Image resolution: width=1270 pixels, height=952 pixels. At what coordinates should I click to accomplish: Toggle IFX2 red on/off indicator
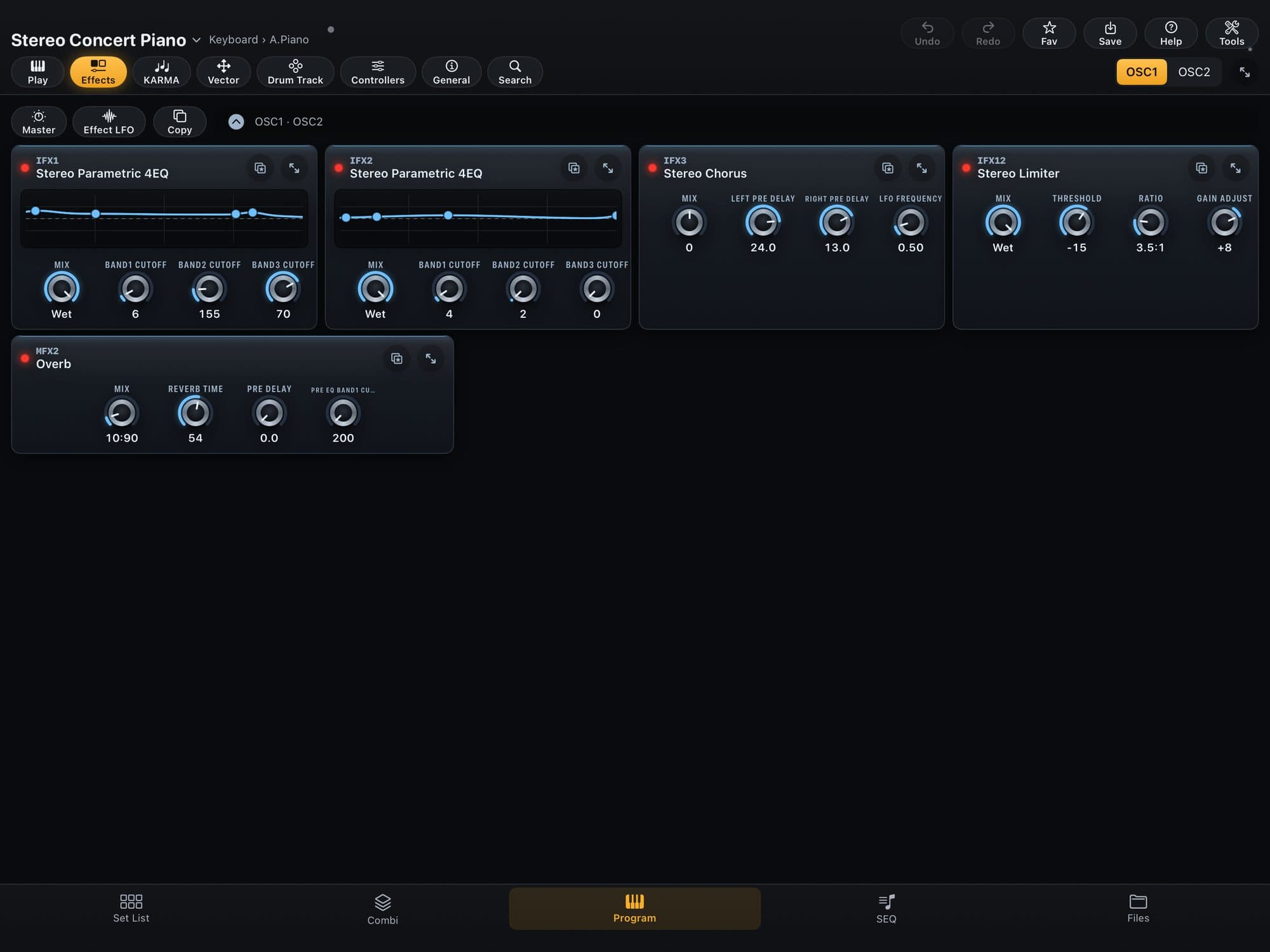coord(338,168)
